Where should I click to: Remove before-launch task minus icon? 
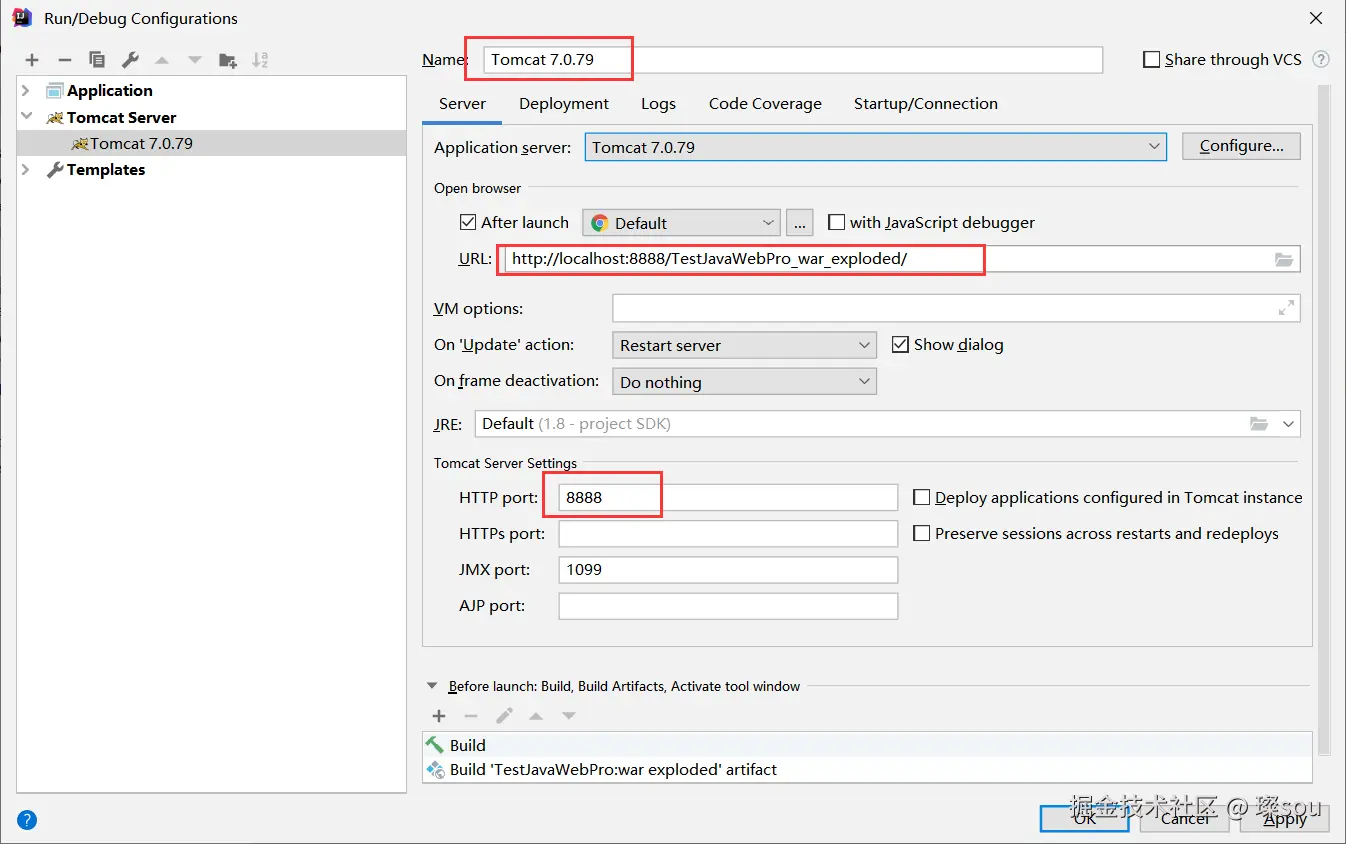click(471, 716)
